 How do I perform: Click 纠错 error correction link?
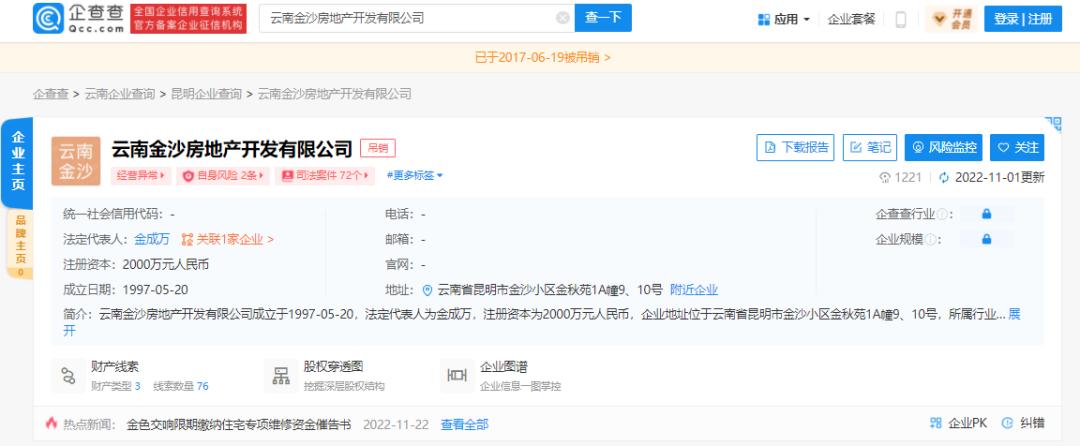[1024, 423]
